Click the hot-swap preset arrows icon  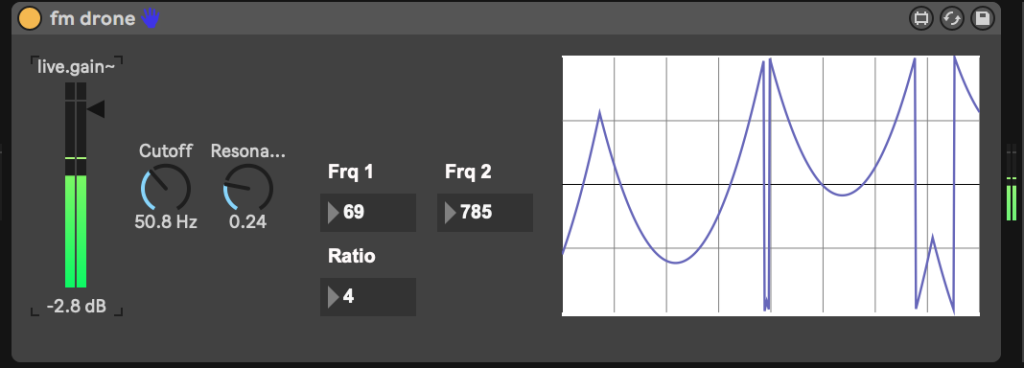952,18
